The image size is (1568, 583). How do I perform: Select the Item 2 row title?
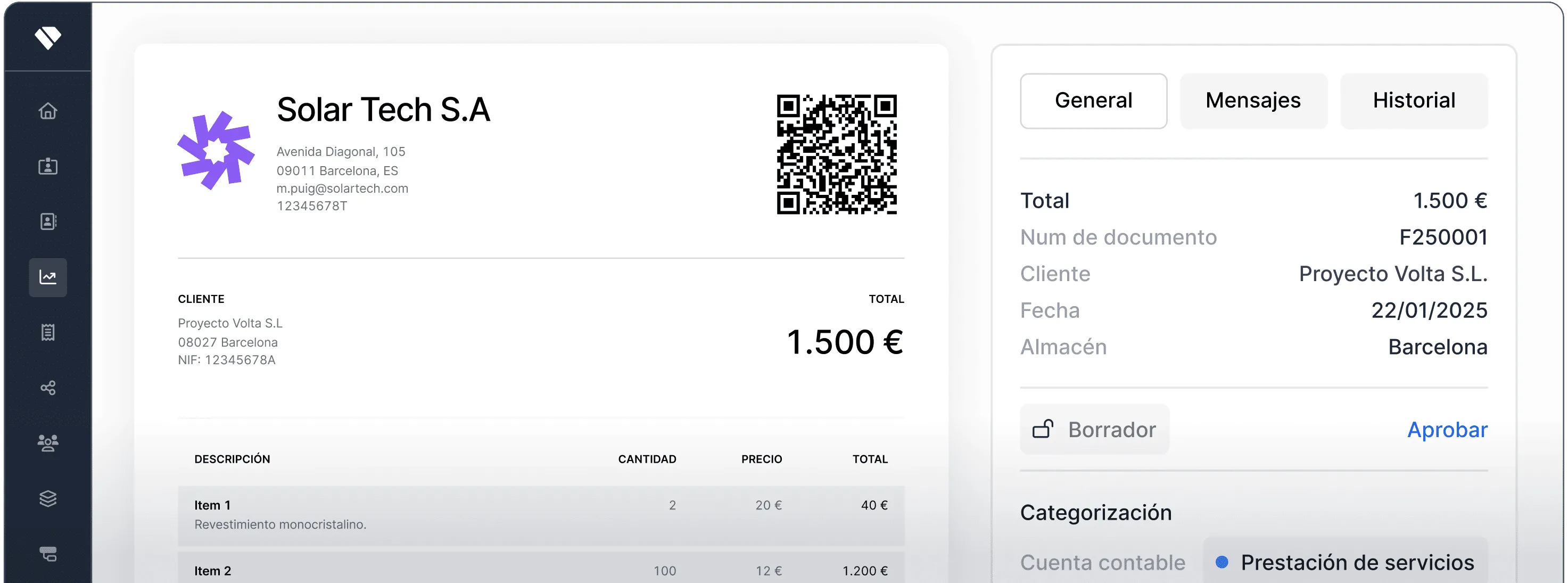(212, 571)
